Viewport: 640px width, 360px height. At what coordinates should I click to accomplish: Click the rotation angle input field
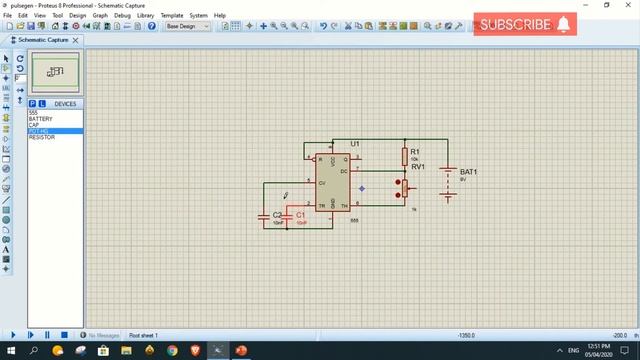[x=20, y=78]
